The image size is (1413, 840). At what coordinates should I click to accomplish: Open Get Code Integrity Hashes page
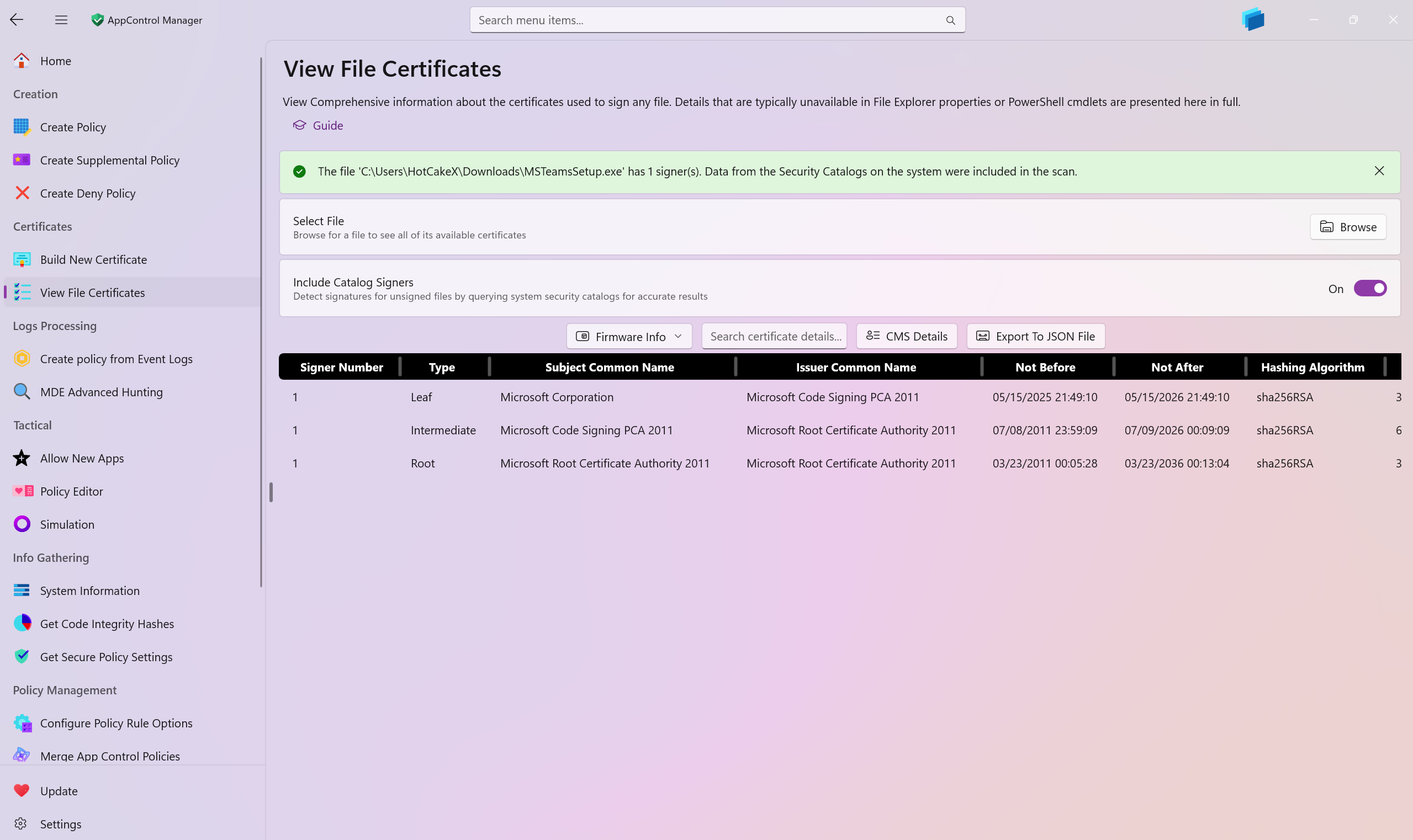[x=107, y=623]
